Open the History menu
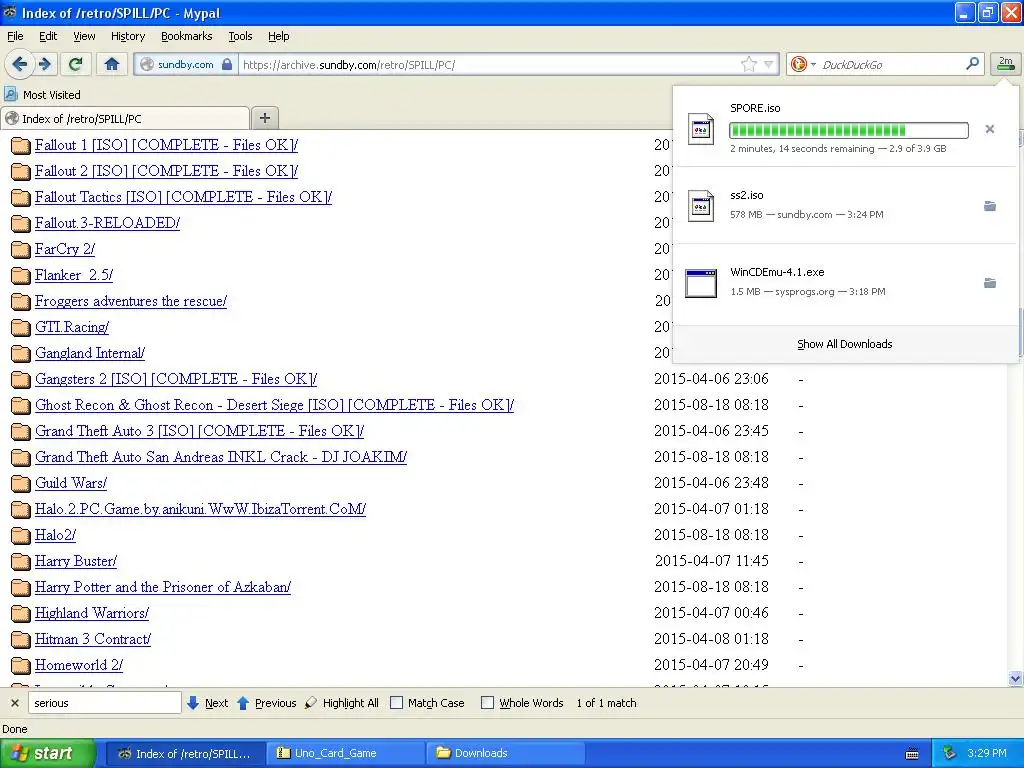This screenshot has width=1024, height=768. pyautogui.click(x=128, y=36)
